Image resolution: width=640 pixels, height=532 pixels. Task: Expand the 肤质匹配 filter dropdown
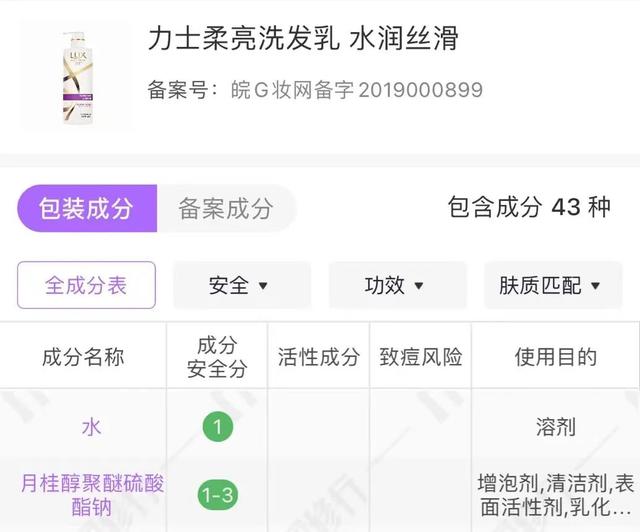click(x=553, y=285)
